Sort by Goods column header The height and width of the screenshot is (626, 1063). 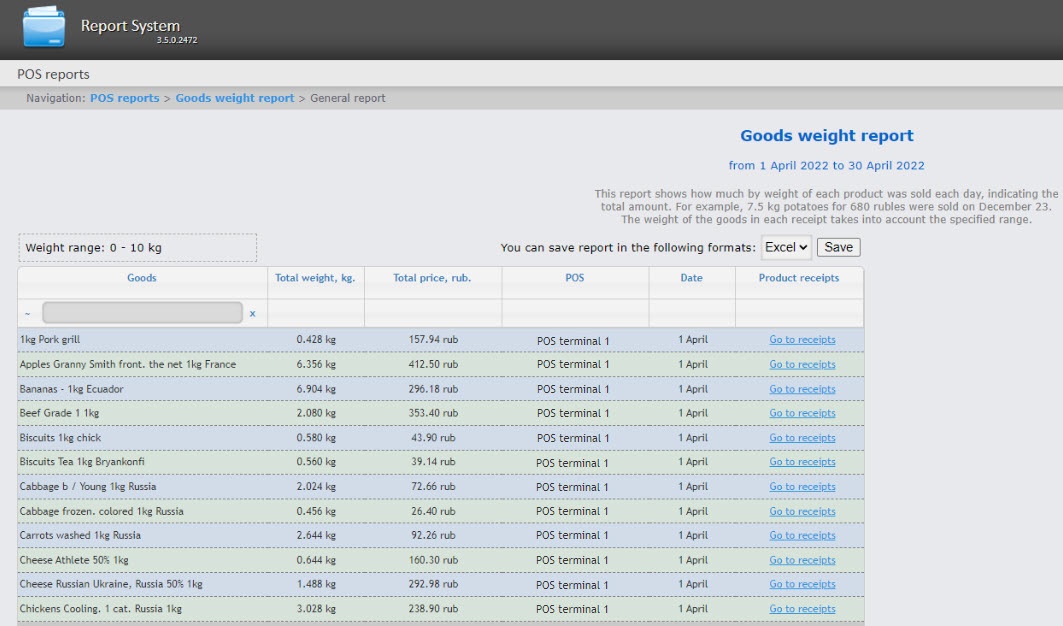point(142,278)
